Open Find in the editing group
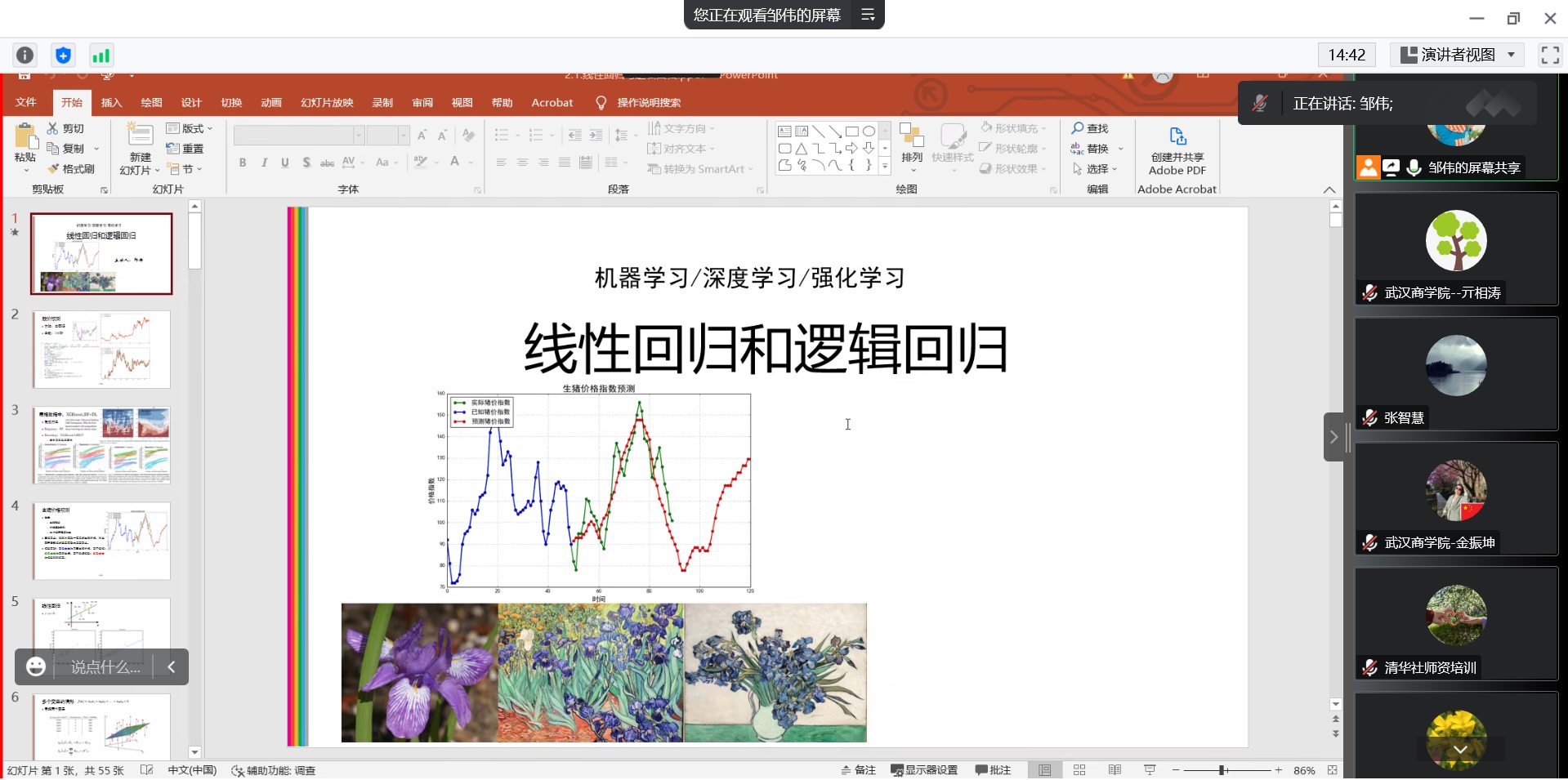The width and height of the screenshot is (1568, 780). [1090, 128]
